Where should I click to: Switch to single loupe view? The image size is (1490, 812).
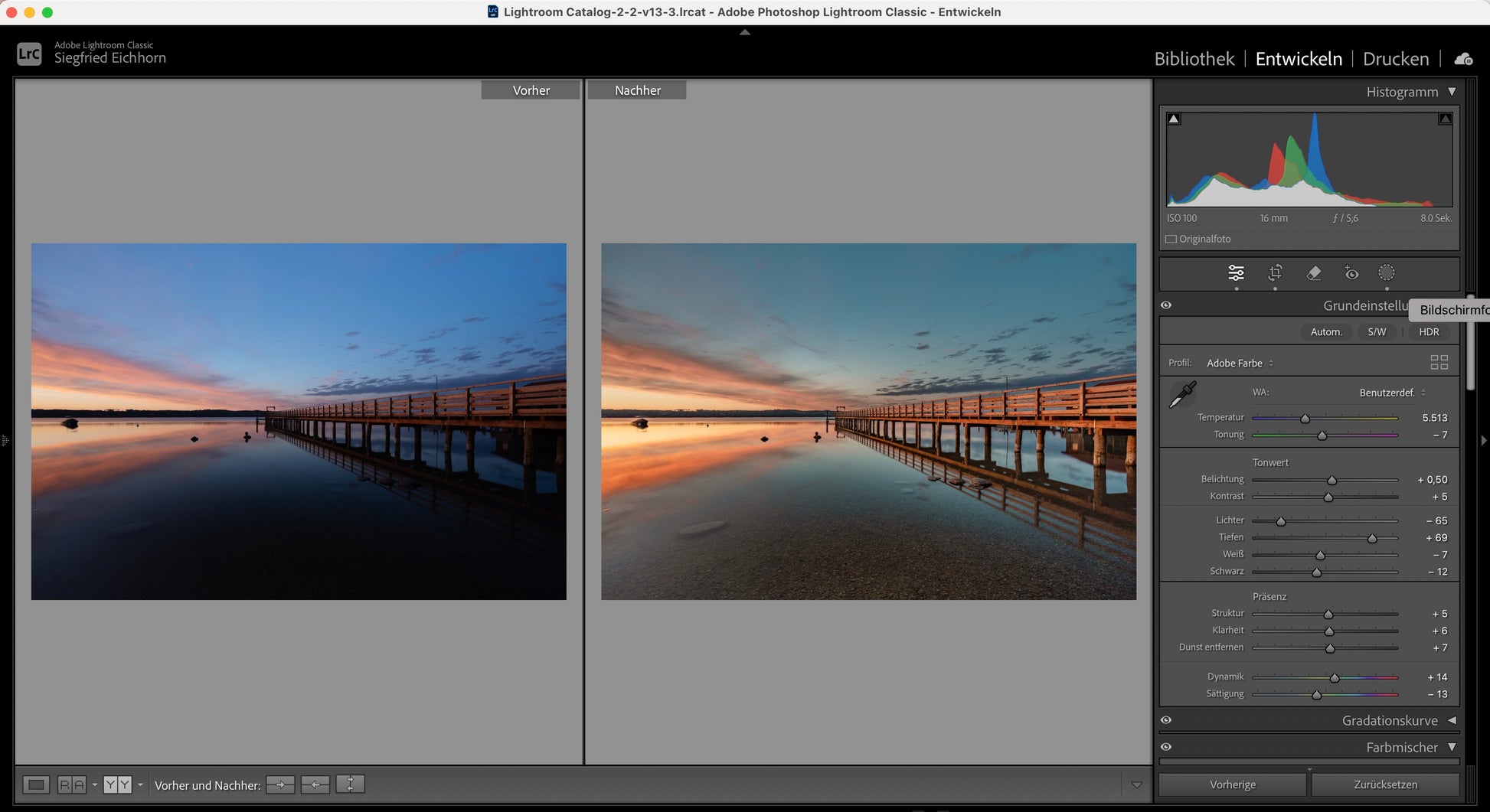coord(36,785)
